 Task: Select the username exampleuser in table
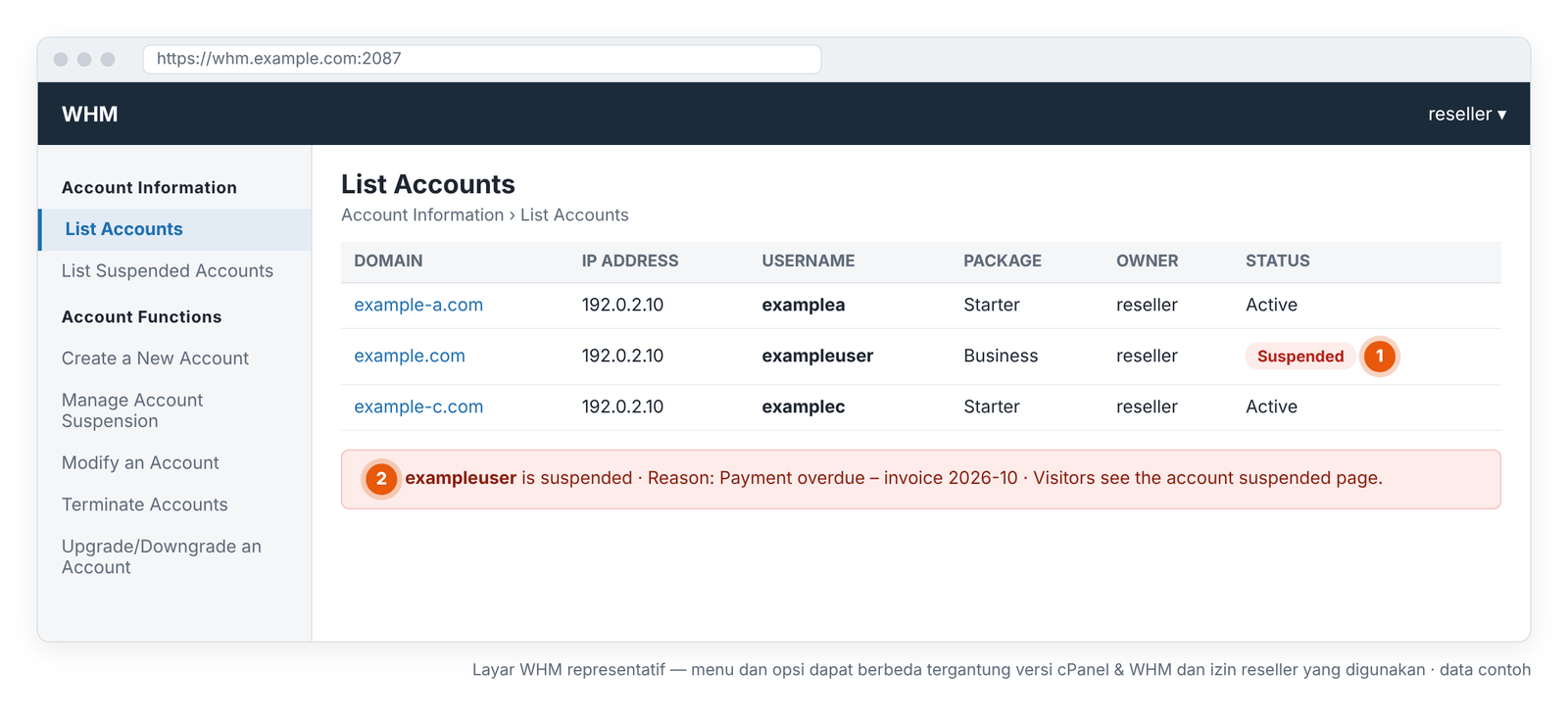[x=817, y=356]
